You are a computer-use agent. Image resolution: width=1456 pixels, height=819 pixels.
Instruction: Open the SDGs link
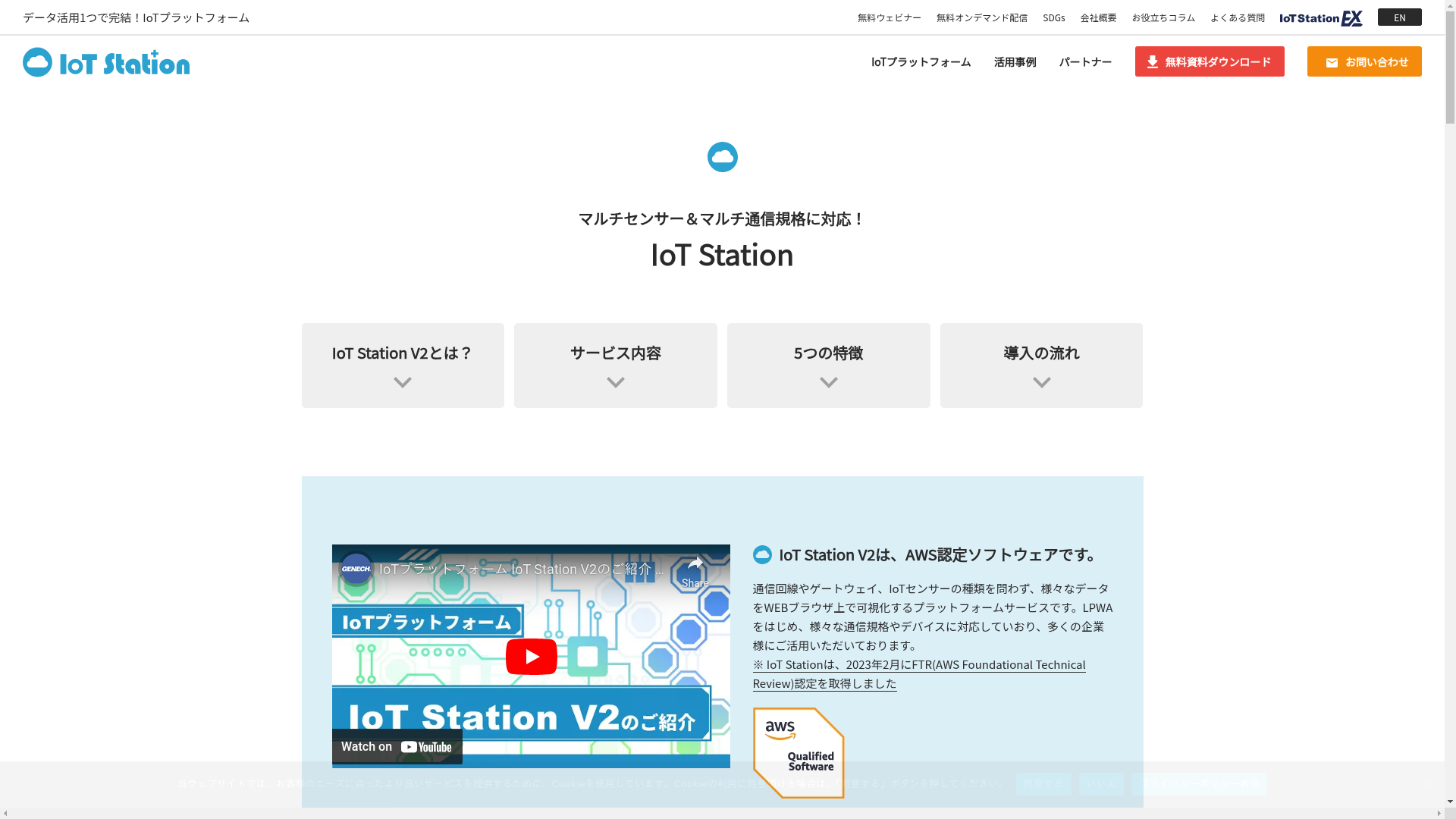[x=1053, y=17]
